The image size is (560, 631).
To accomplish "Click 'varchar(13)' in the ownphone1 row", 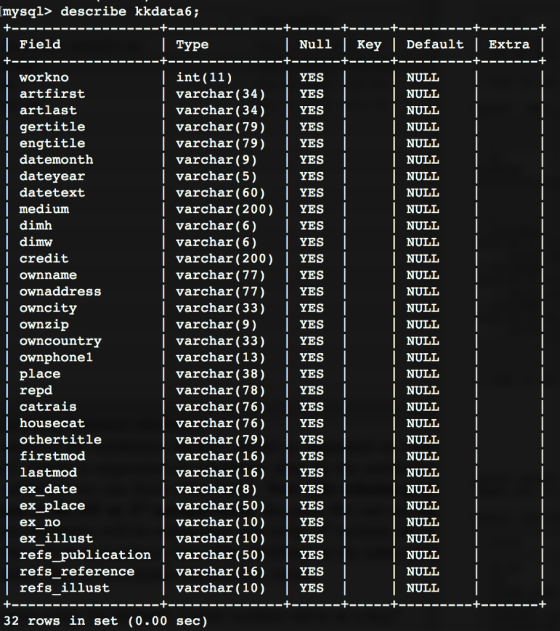I will [x=220, y=358].
